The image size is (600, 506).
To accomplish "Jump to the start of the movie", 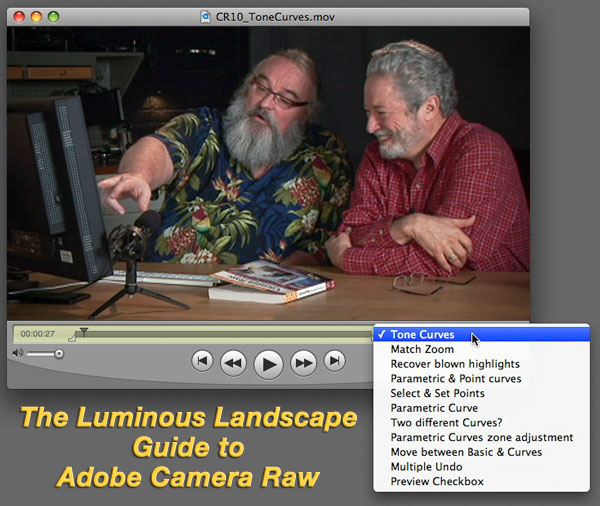I will (202, 361).
